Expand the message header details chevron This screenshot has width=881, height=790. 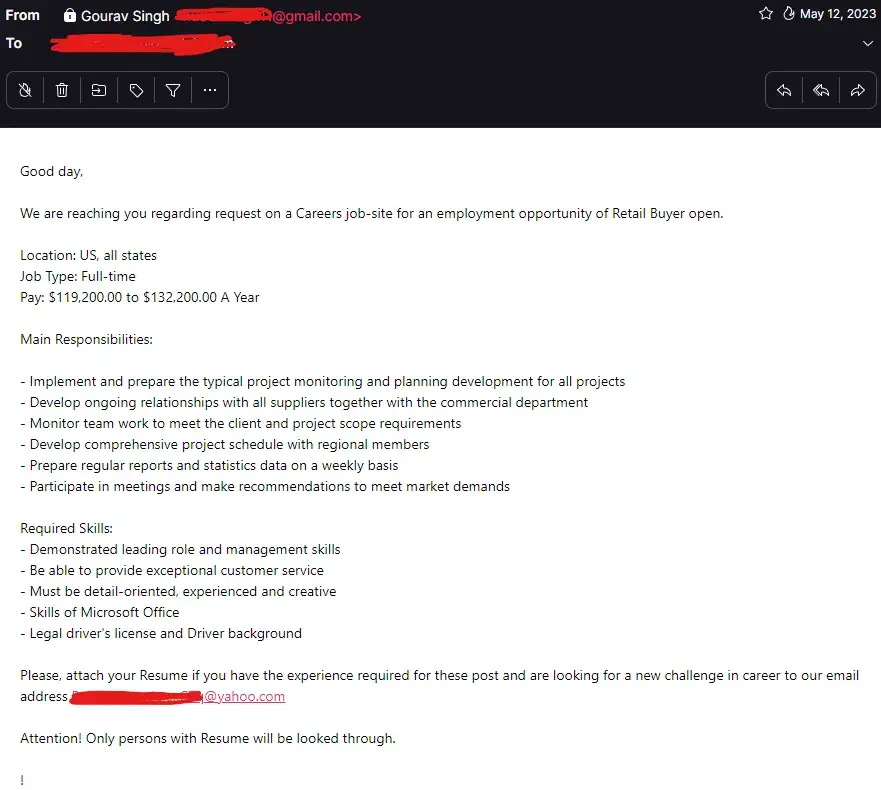pos(867,44)
